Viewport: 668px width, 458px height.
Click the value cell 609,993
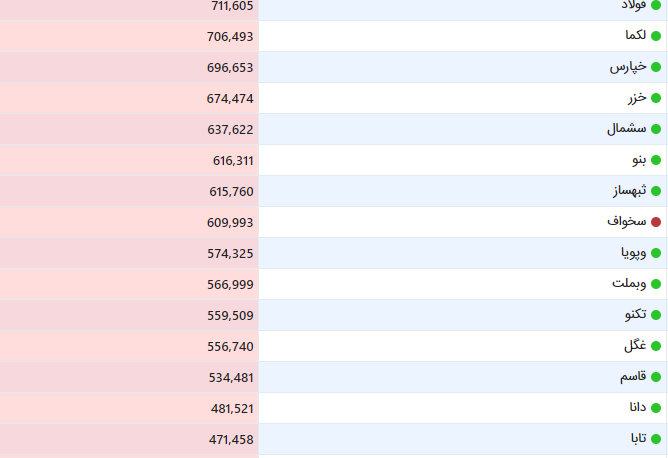(x=129, y=222)
